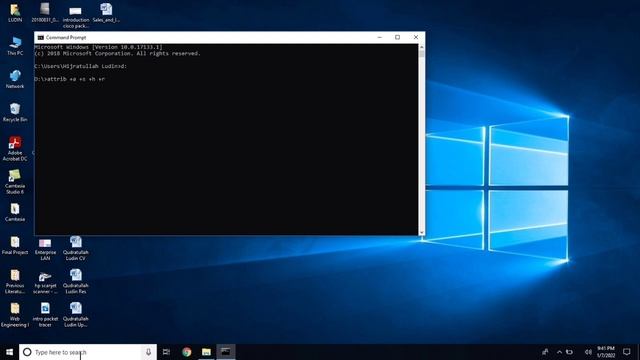Expand the hidden tray icons chevron
640x360 pixels.
point(559,352)
